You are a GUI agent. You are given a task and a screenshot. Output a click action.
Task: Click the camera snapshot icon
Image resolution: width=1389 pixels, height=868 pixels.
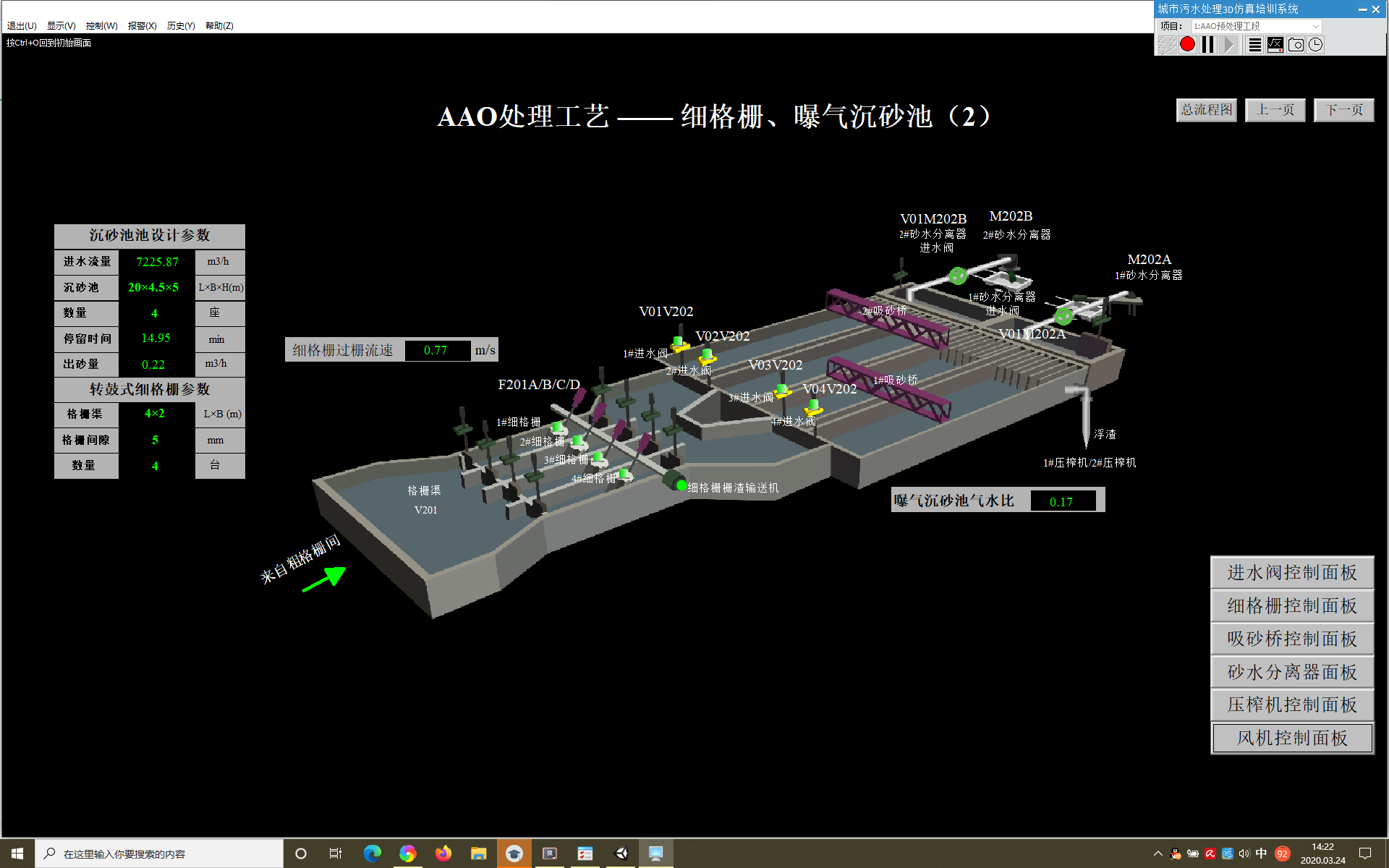pyautogui.click(x=1296, y=45)
